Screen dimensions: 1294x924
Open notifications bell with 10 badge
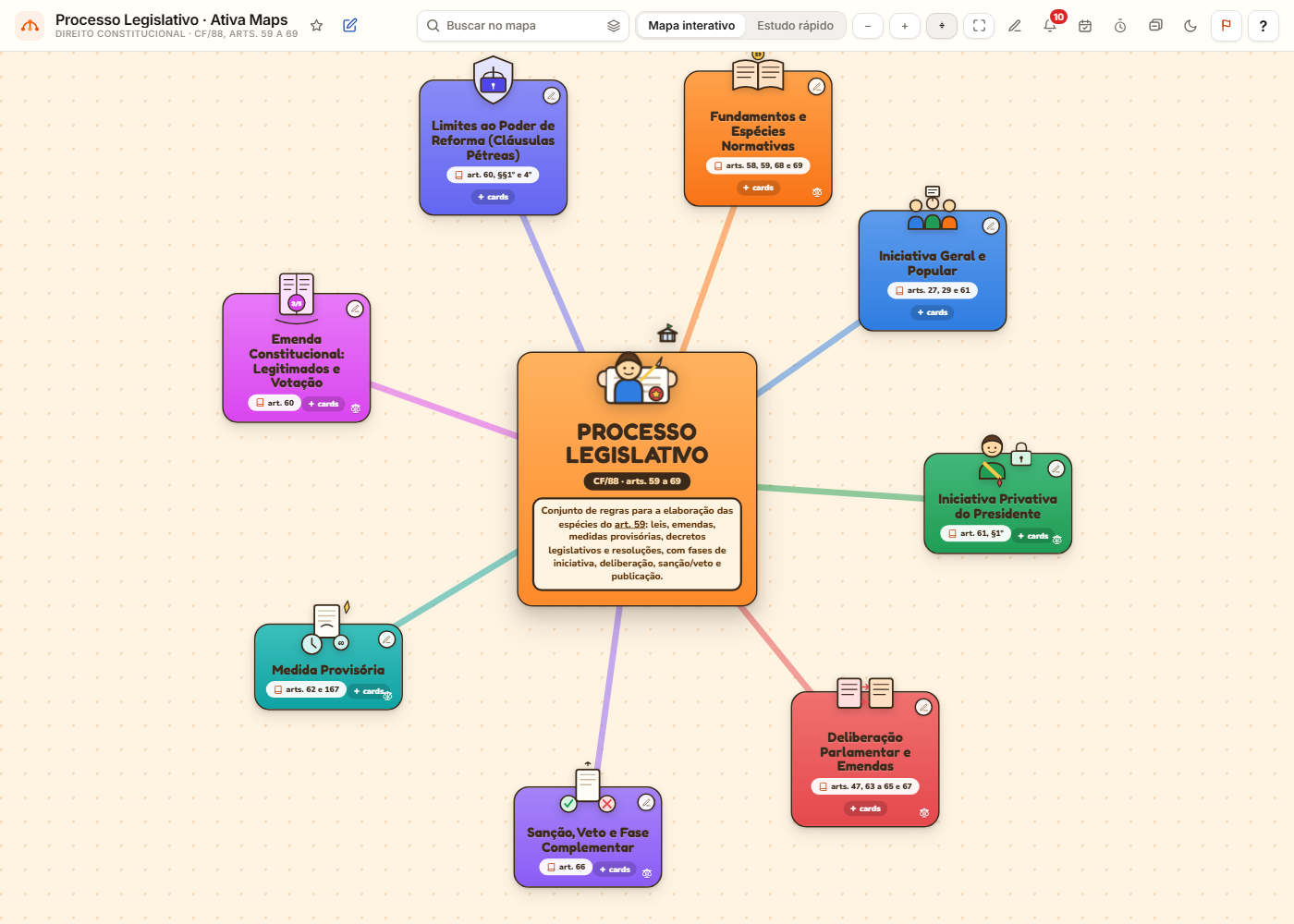tap(1050, 26)
